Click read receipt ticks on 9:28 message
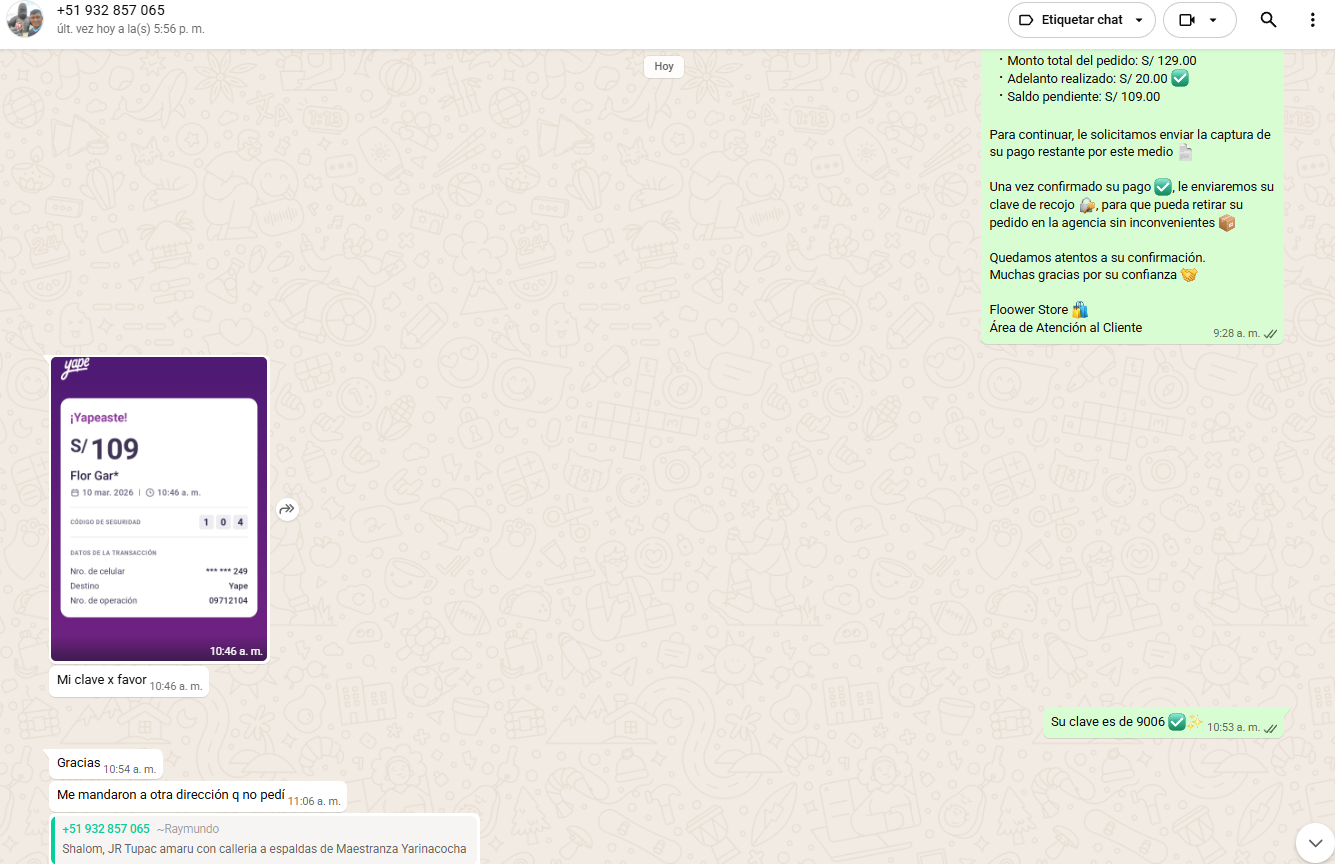 click(1270, 333)
